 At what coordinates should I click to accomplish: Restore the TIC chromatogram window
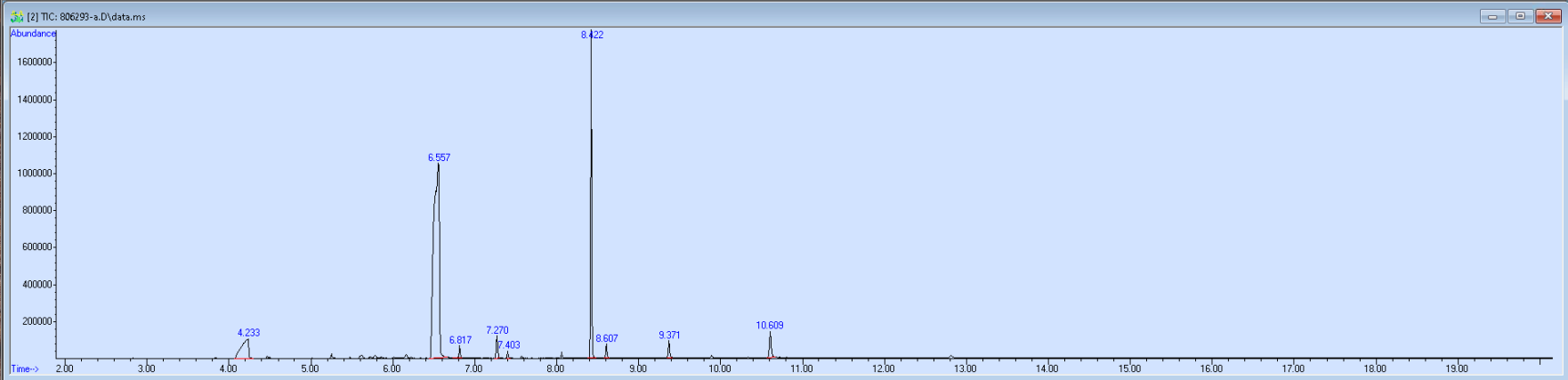pos(1520,16)
